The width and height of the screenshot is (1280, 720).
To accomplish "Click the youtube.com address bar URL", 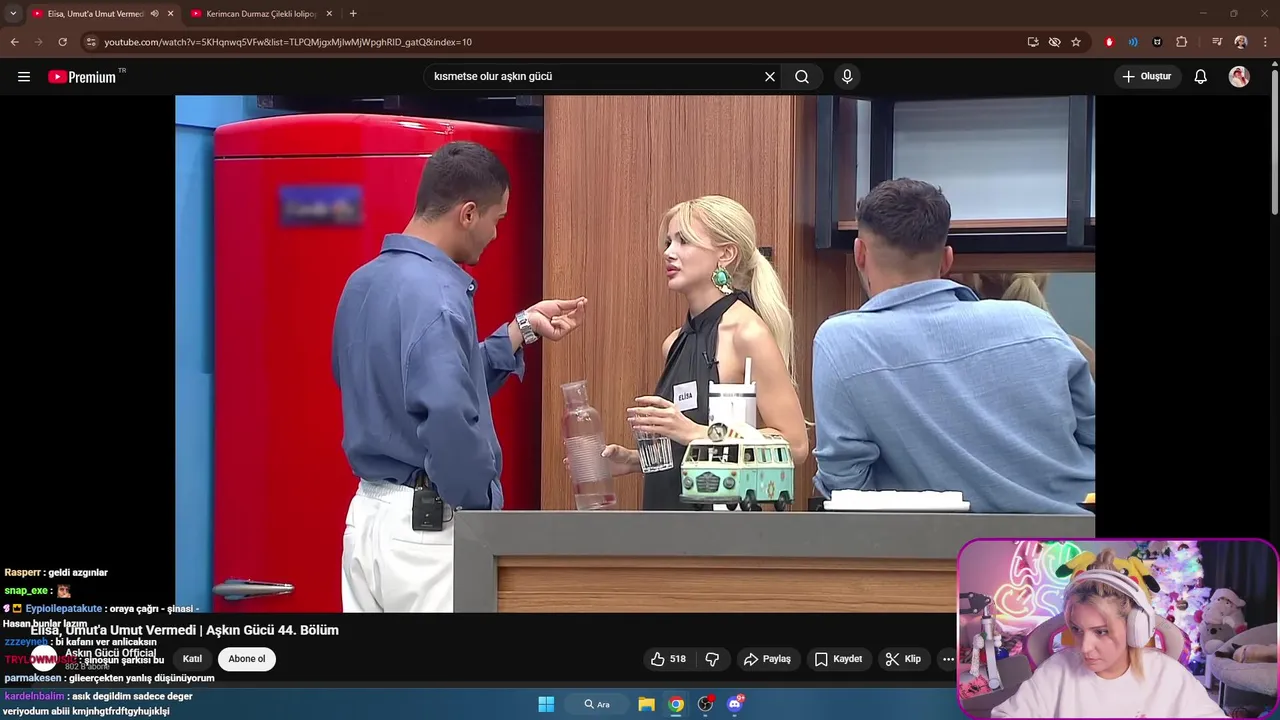I will tap(288, 42).
